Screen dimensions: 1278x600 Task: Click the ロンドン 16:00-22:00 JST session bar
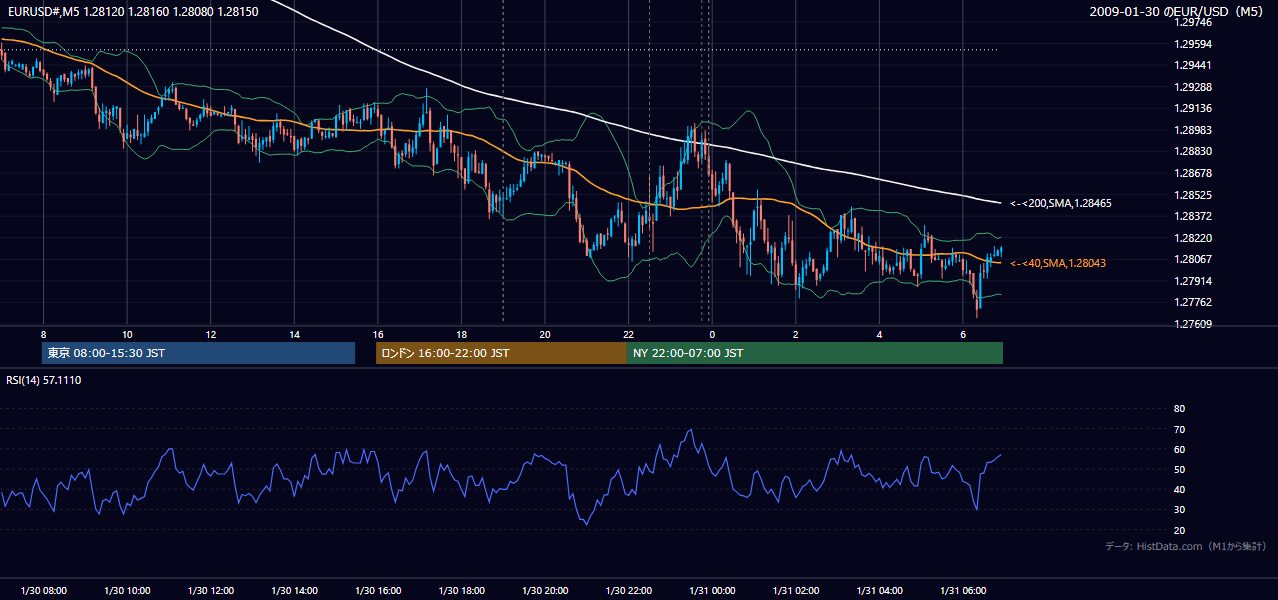(x=501, y=353)
